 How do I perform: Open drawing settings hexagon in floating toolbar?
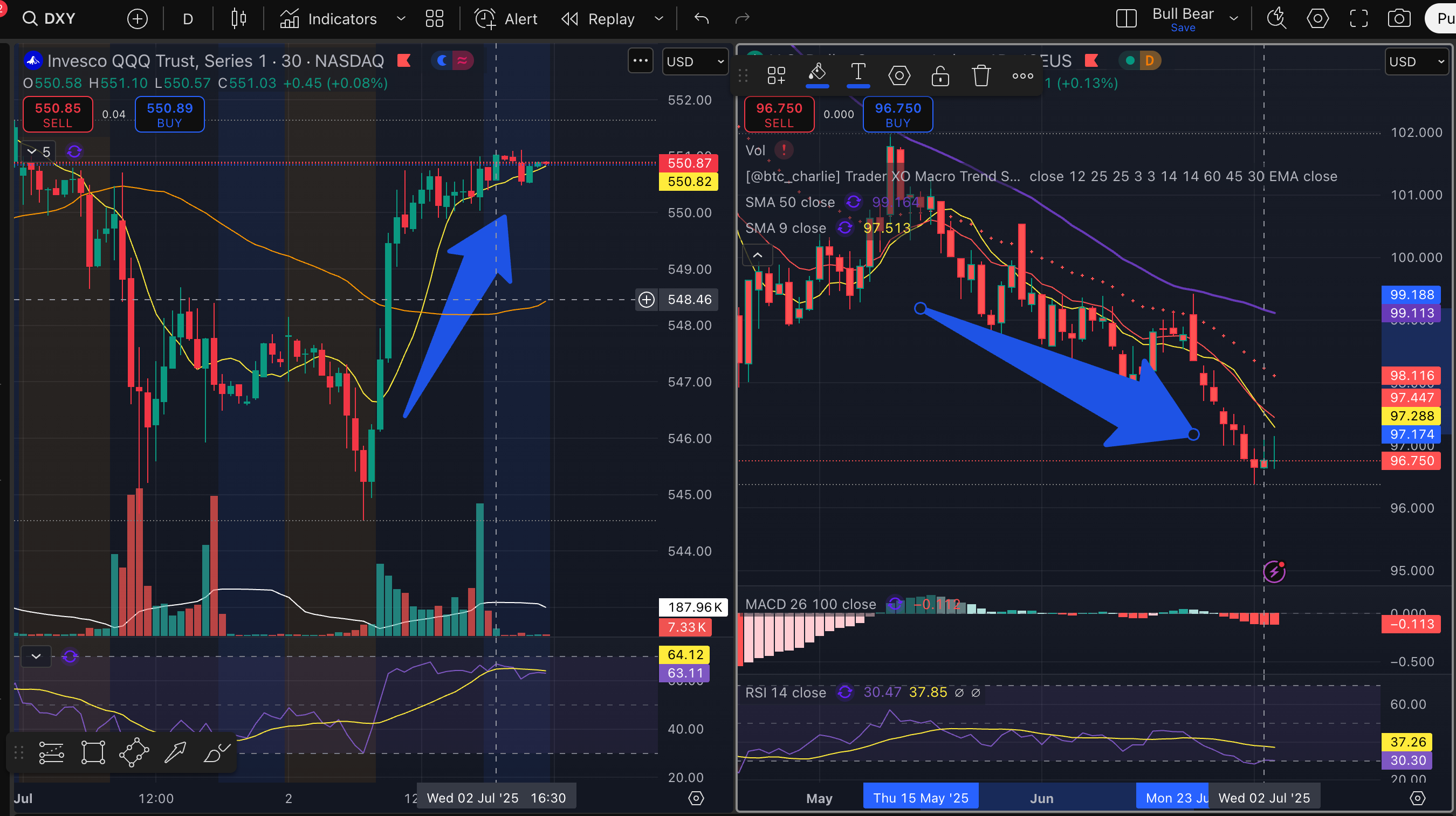tap(899, 75)
